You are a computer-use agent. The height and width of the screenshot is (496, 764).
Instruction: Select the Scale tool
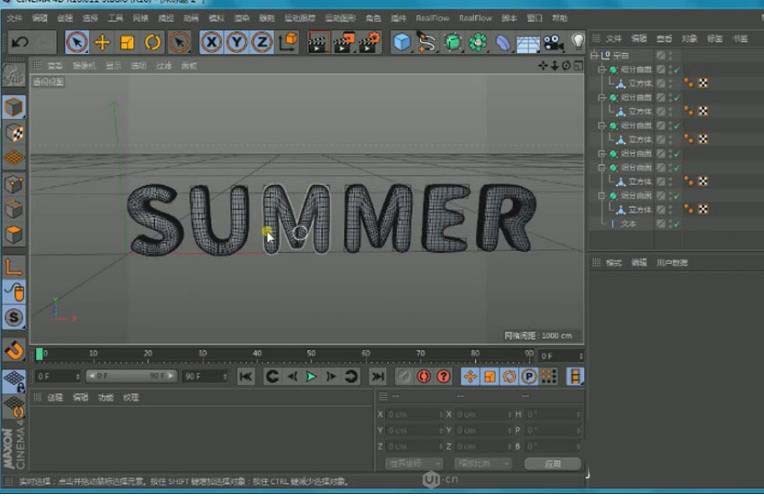tap(127, 42)
